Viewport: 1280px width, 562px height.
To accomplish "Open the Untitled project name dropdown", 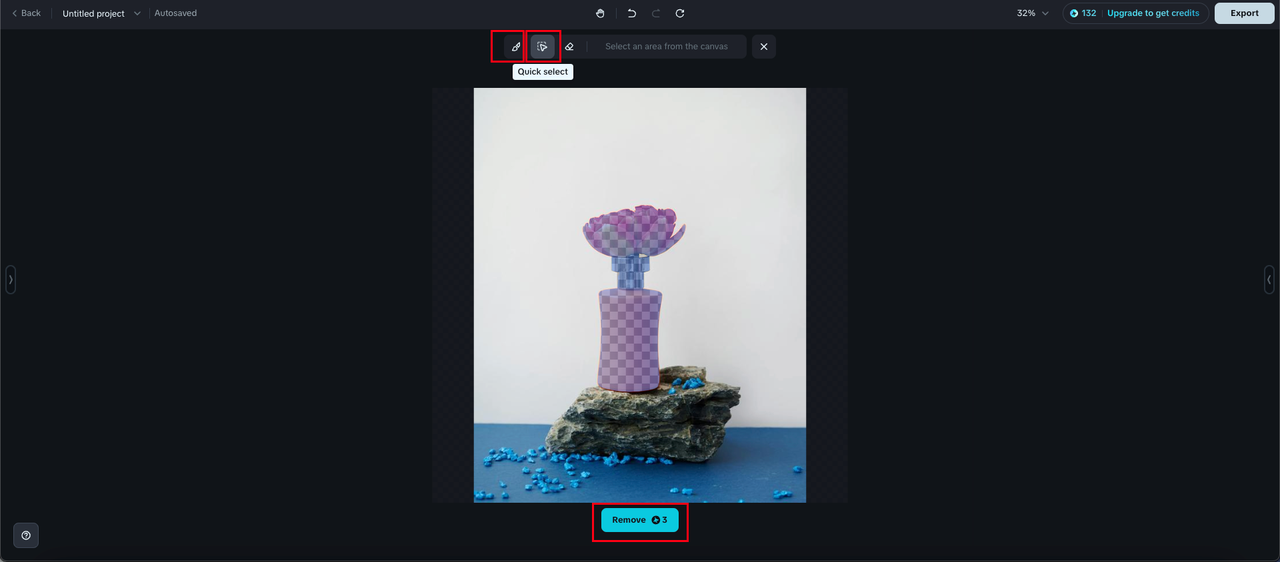I will point(101,14).
